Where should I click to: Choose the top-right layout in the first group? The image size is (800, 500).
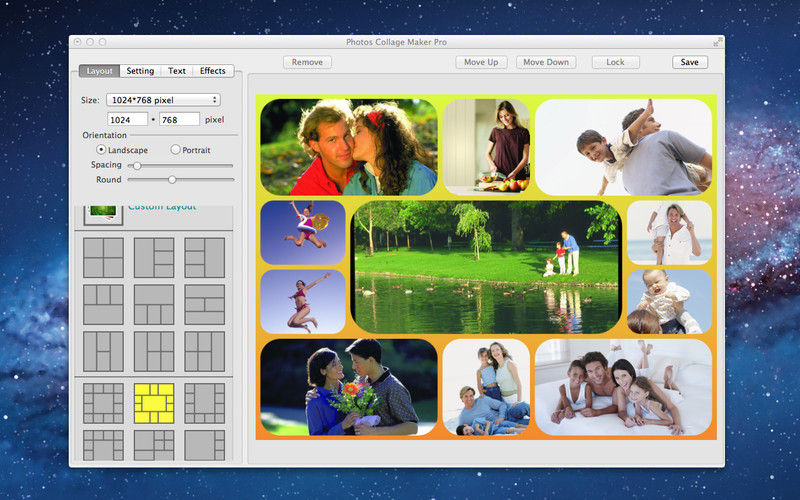(204, 258)
